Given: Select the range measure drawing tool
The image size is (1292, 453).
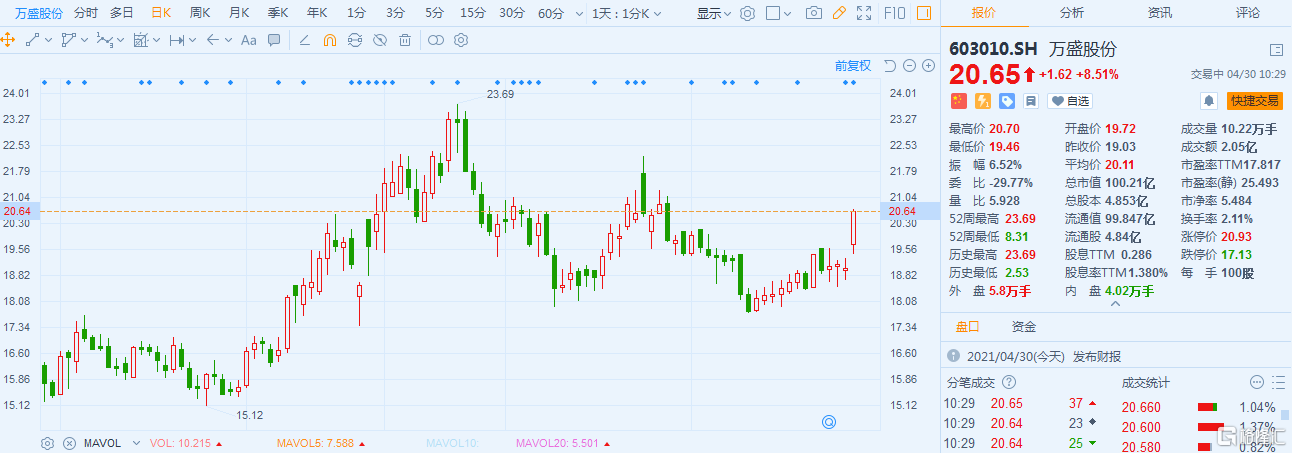Looking at the screenshot, I should click(140, 40).
